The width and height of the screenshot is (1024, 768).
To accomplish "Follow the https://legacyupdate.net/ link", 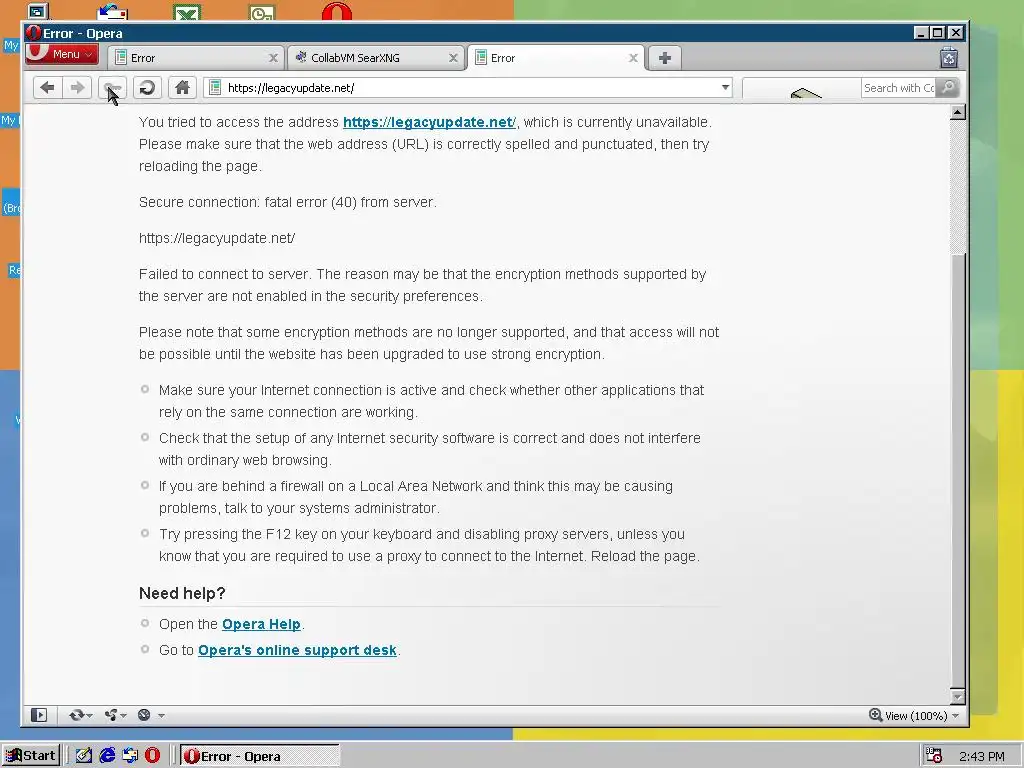I will [x=429, y=122].
